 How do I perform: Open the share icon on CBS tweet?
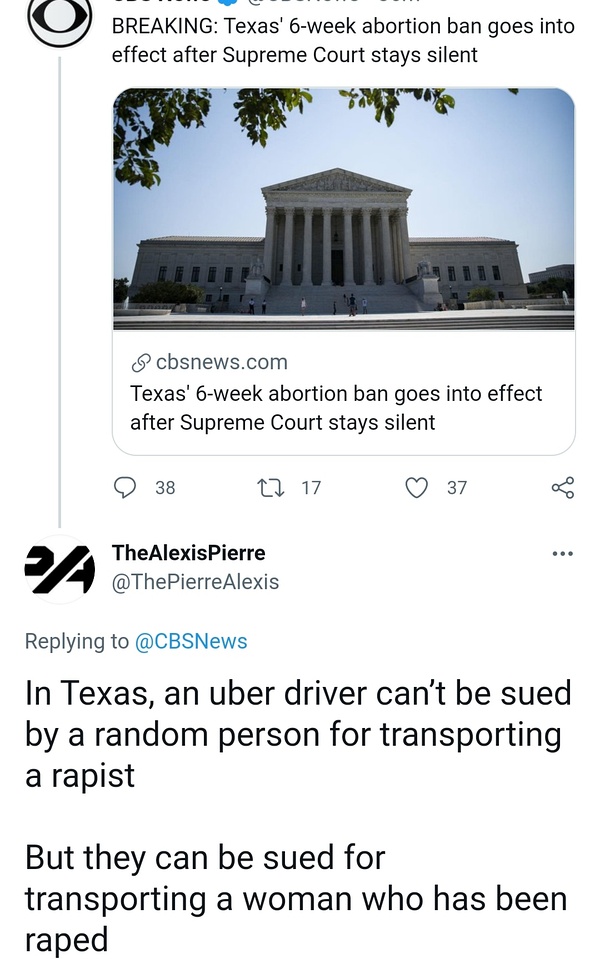tap(563, 487)
